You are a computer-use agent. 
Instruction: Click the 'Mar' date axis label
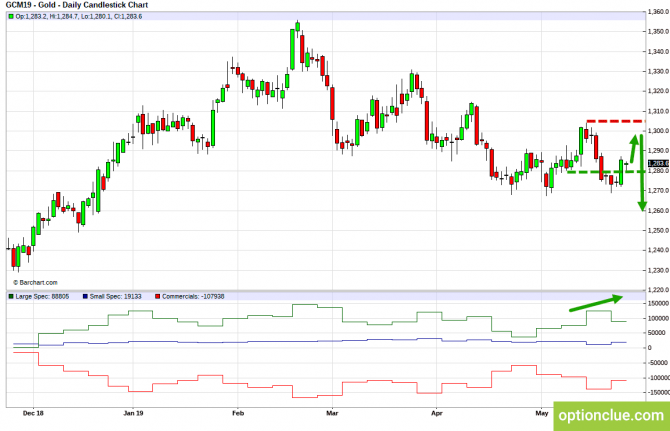(332, 413)
